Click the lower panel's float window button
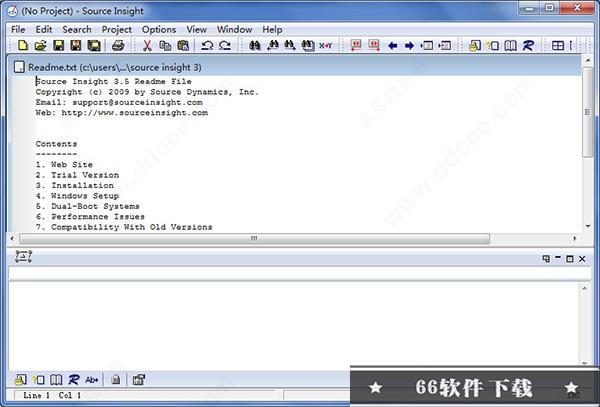 click(x=546, y=259)
